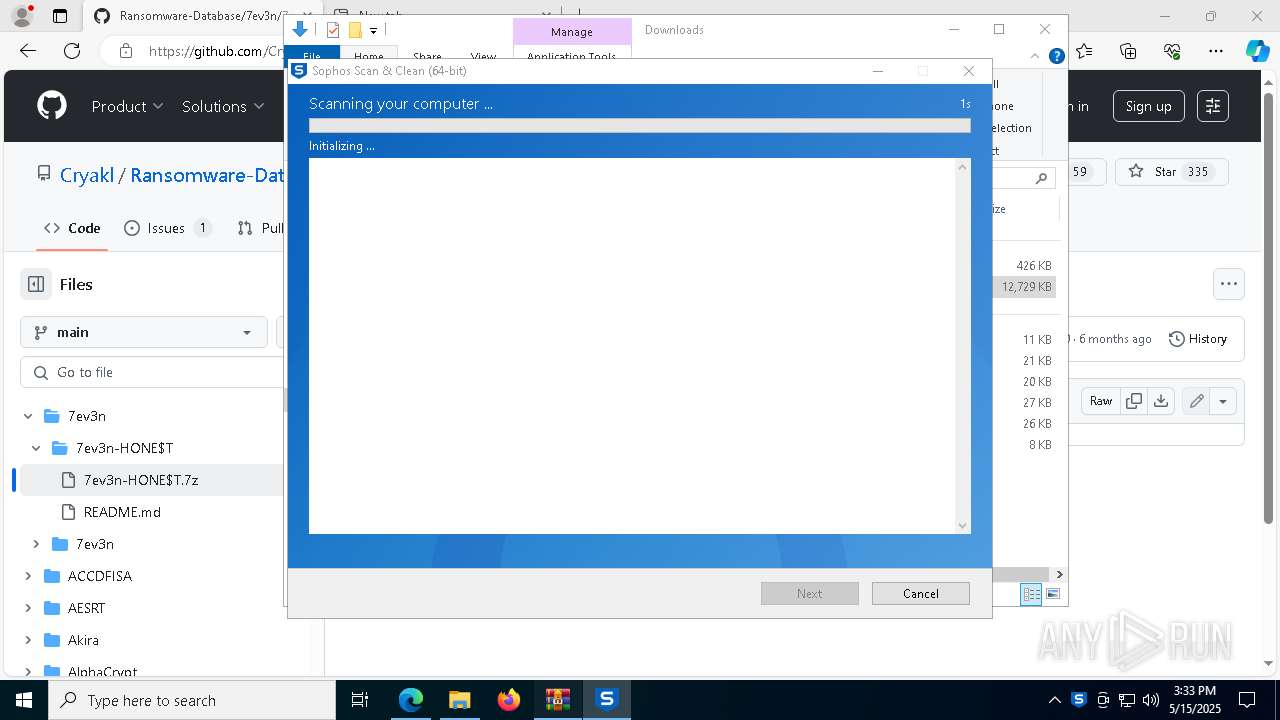This screenshot has height=720, width=1280.
Task: Copy raw file icon button
Action: [x=1134, y=401]
